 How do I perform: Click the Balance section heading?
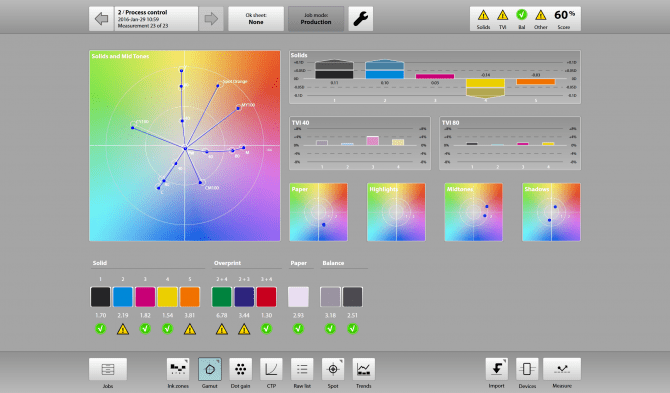tap(333, 263)
